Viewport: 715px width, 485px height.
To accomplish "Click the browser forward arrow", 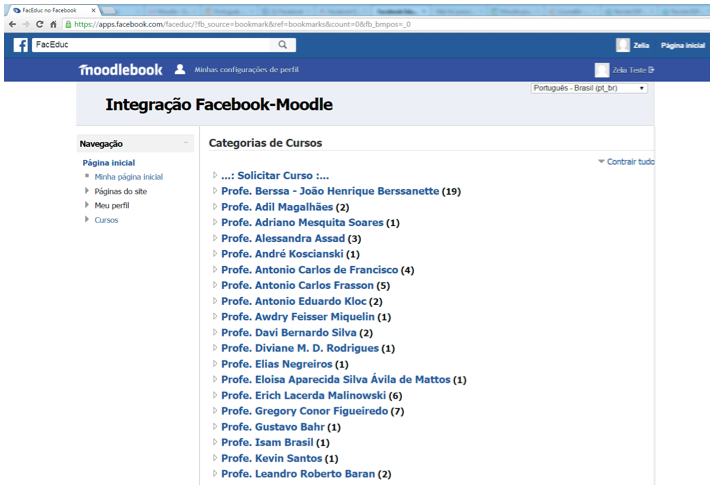I will pyautogui.click(x=26, y=24).
